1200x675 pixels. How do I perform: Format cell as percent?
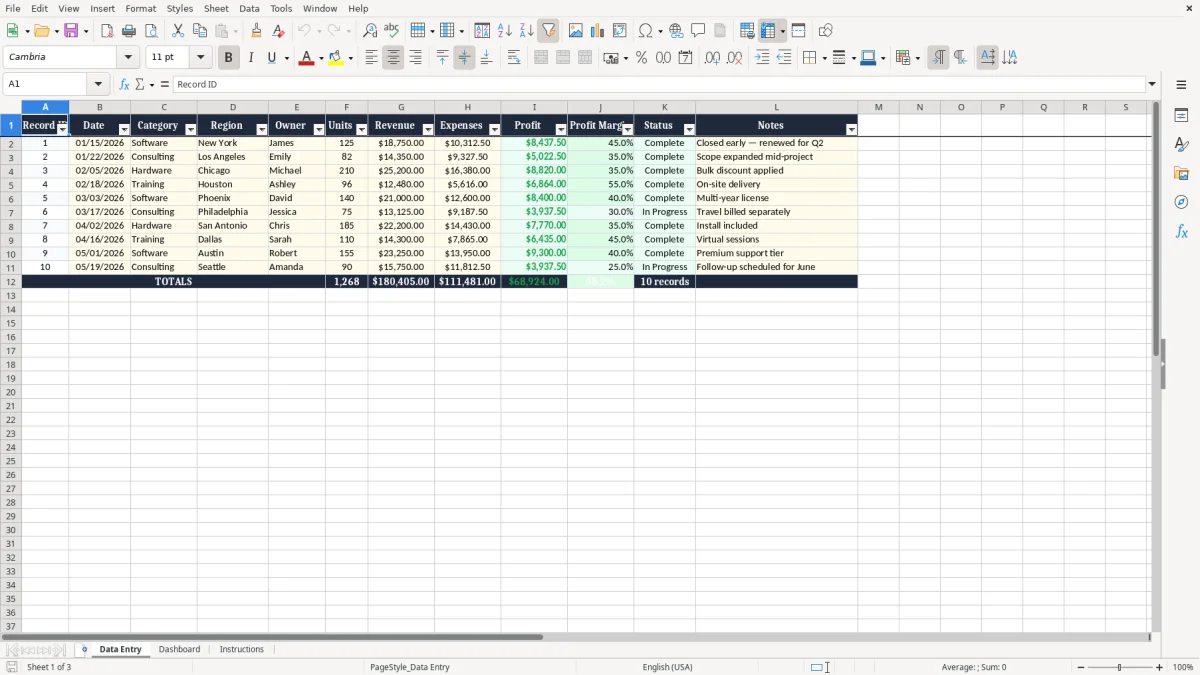[641, 58]
